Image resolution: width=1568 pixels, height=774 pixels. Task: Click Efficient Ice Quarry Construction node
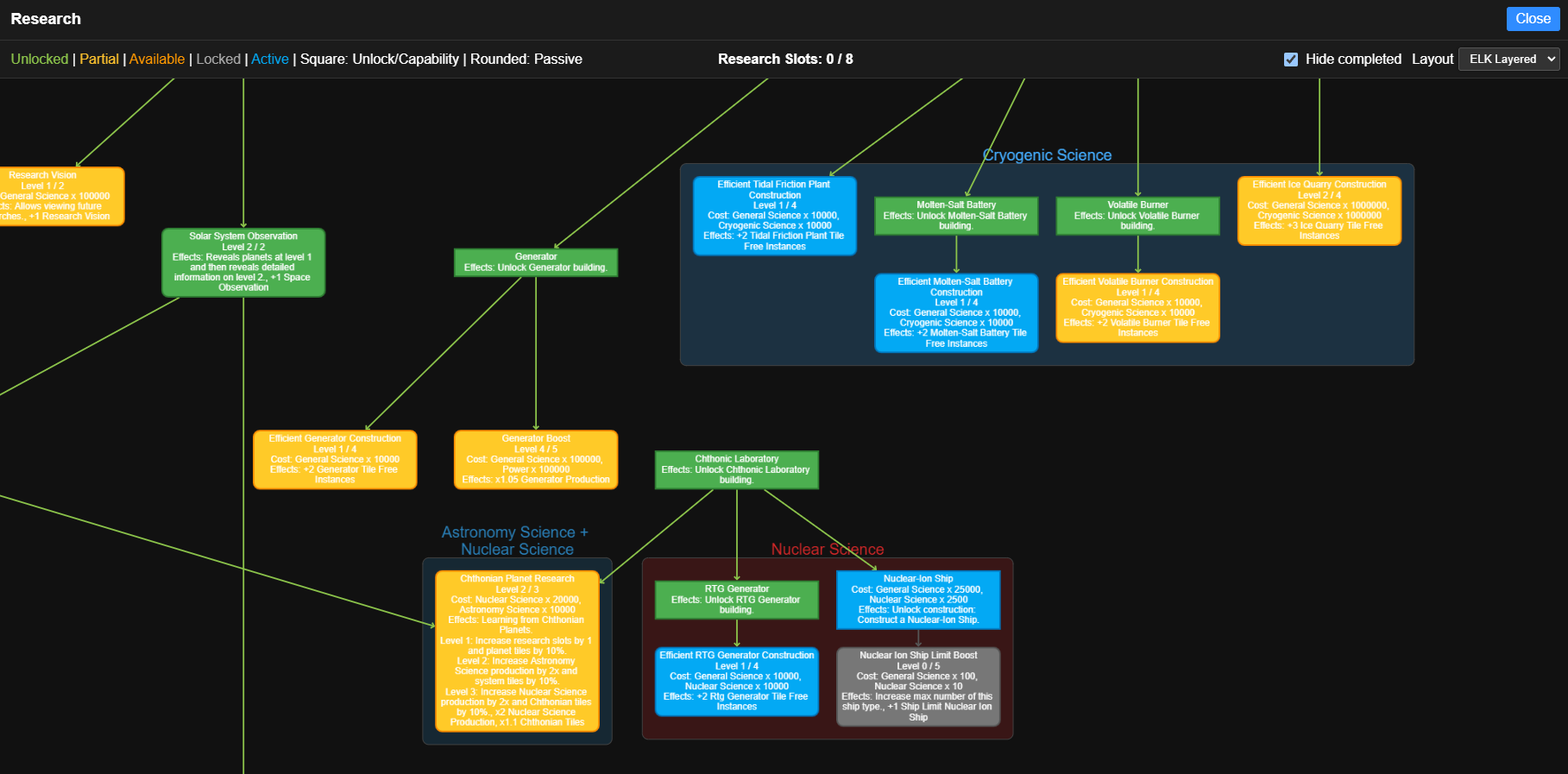pyautogui.click(x=1319, y=211)
